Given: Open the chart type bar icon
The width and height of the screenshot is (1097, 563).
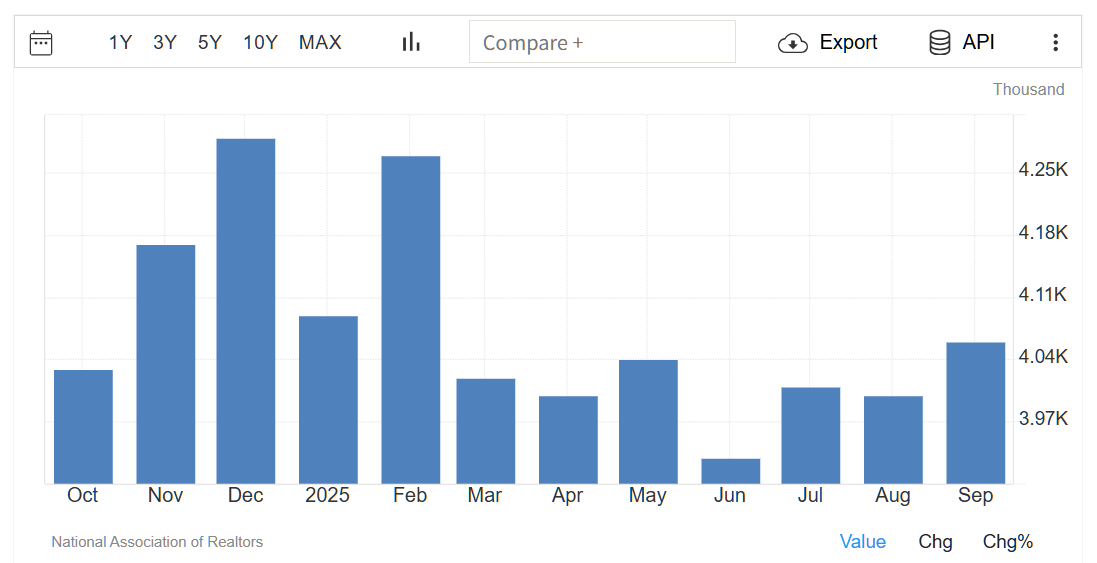Looking at the screenshot, I should [411, 42].
